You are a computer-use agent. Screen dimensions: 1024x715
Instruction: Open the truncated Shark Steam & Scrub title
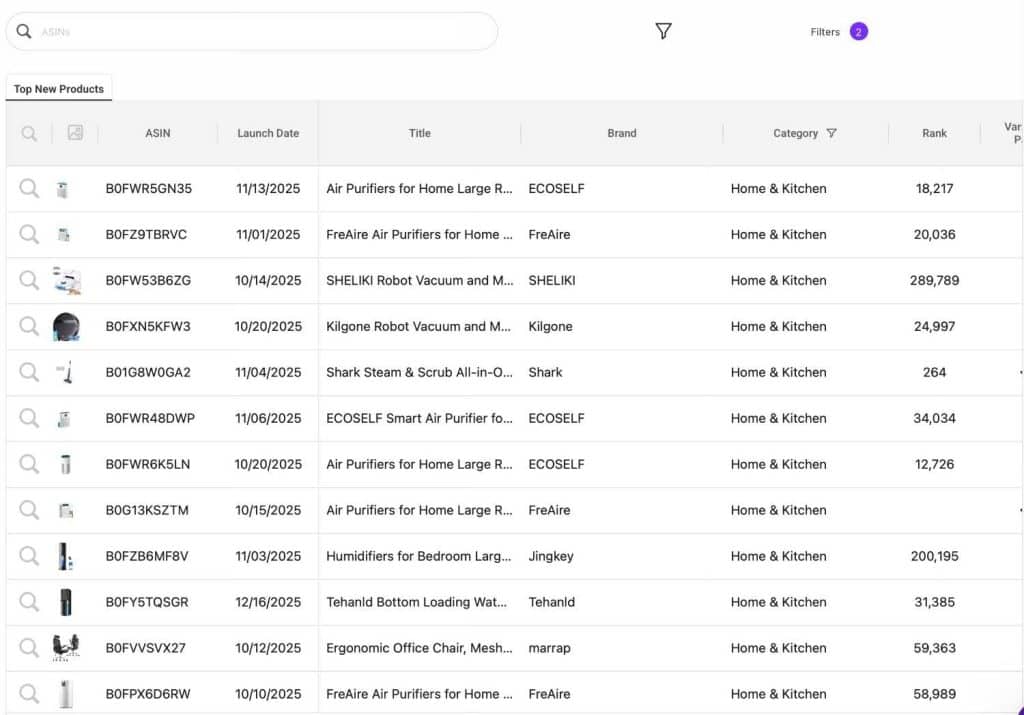pos(419,372)
